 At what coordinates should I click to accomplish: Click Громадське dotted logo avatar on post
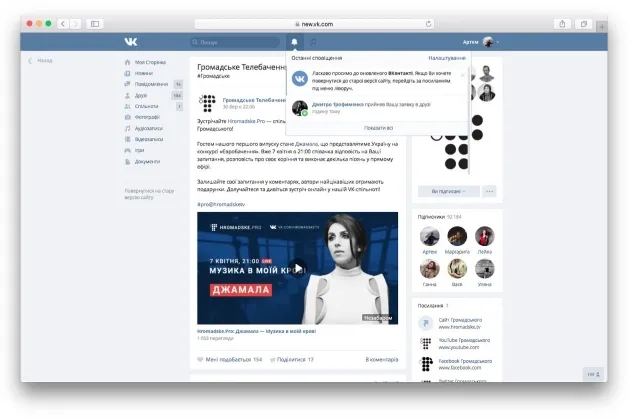pyautogui.click(x=207, y=103)
